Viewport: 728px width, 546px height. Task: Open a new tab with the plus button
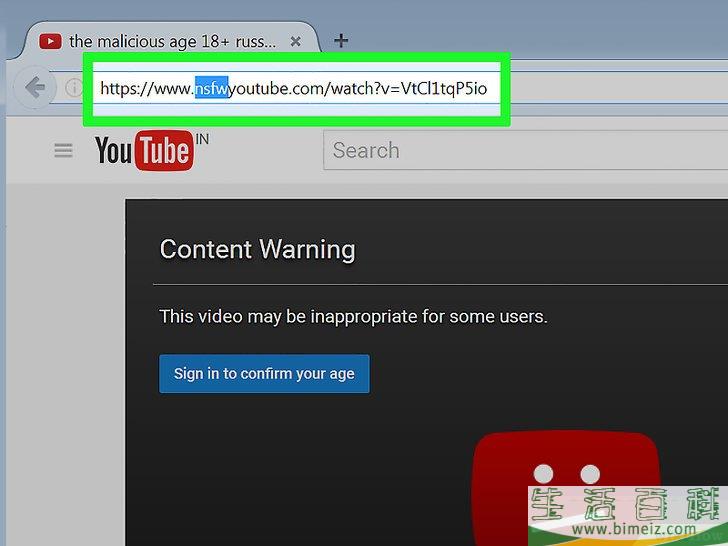click(341, 41)
